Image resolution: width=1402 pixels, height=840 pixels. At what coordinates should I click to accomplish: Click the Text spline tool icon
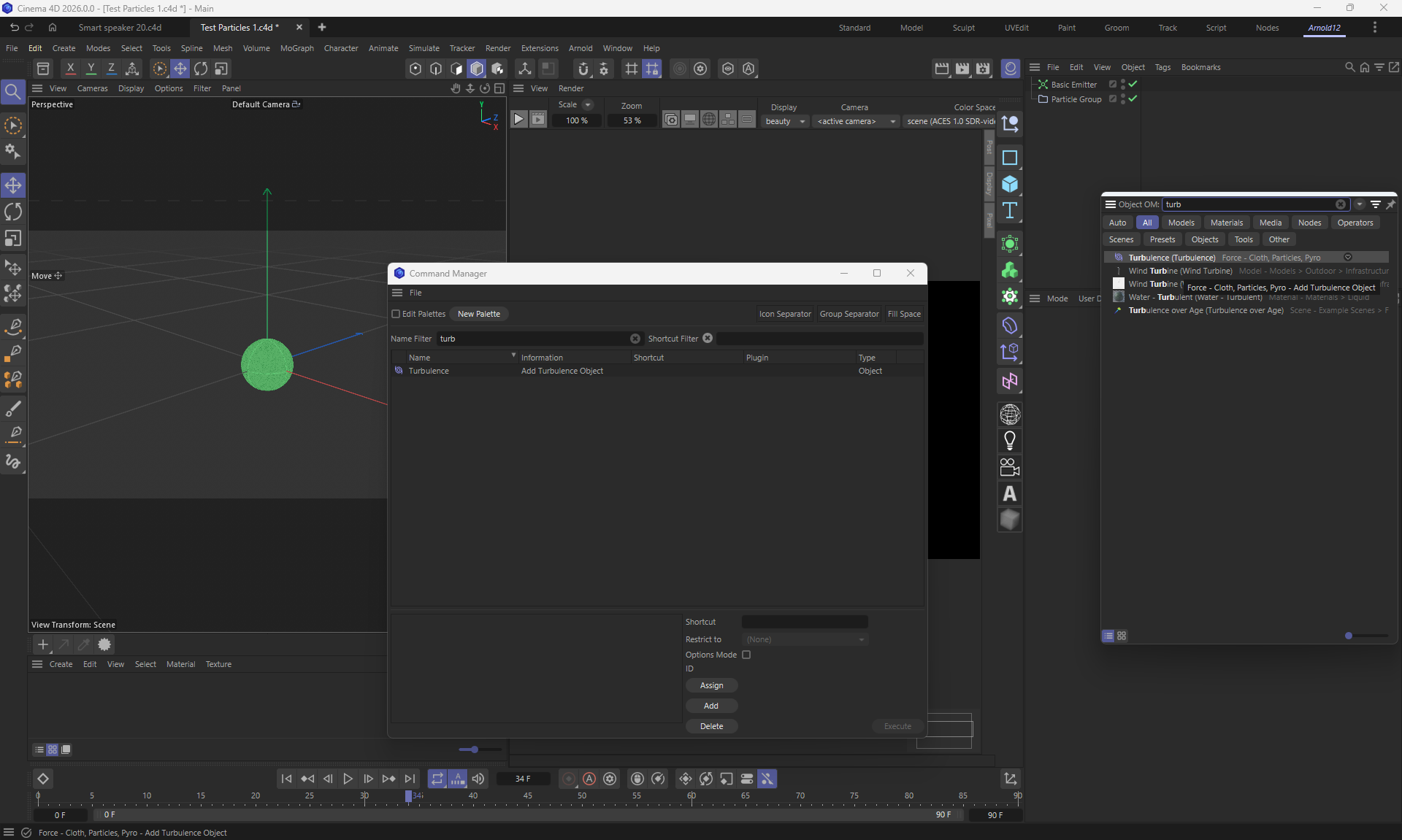tap(1010, 211)
